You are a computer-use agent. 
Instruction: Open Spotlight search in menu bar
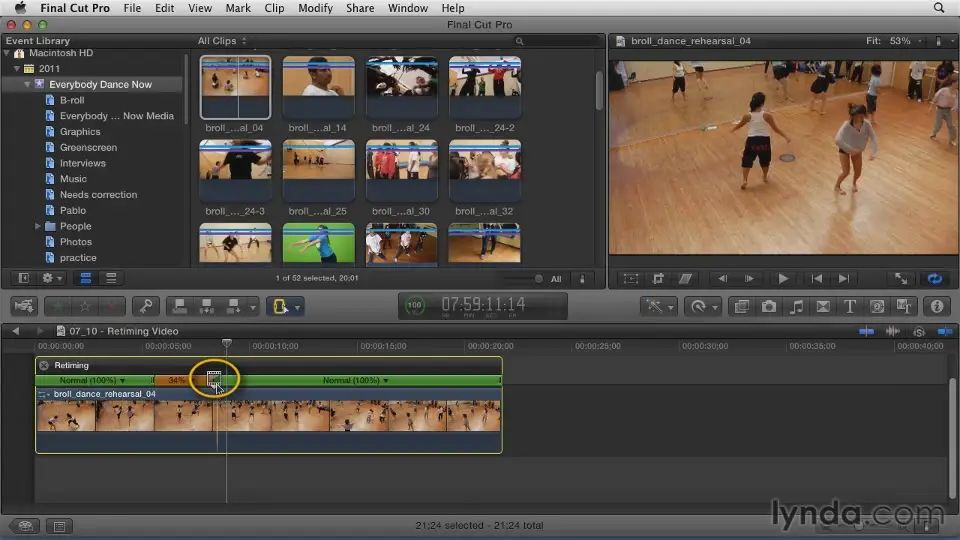click(939, 8)
